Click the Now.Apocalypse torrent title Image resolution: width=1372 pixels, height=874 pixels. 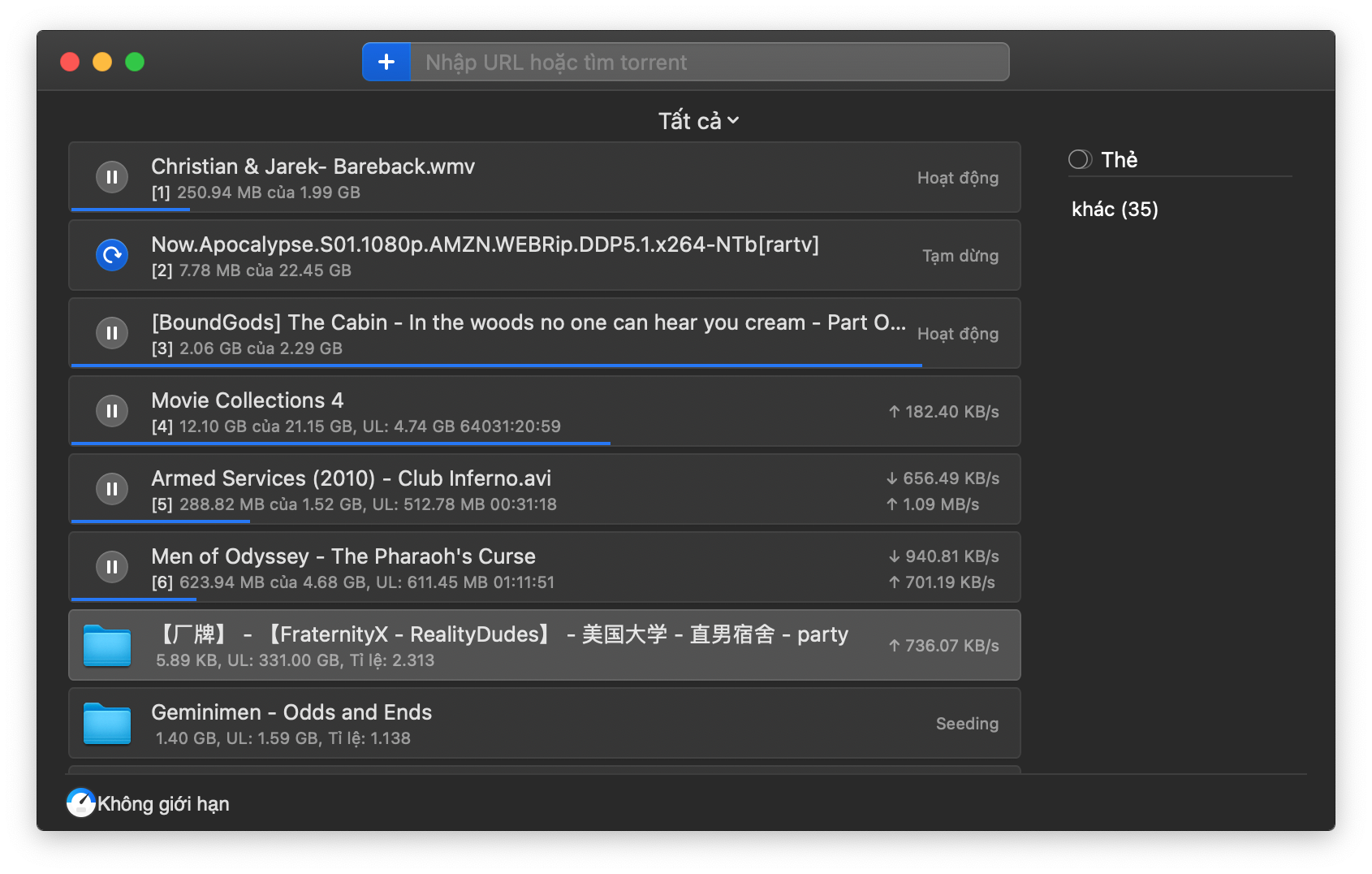pyautogui.click(x=485, y=244)
